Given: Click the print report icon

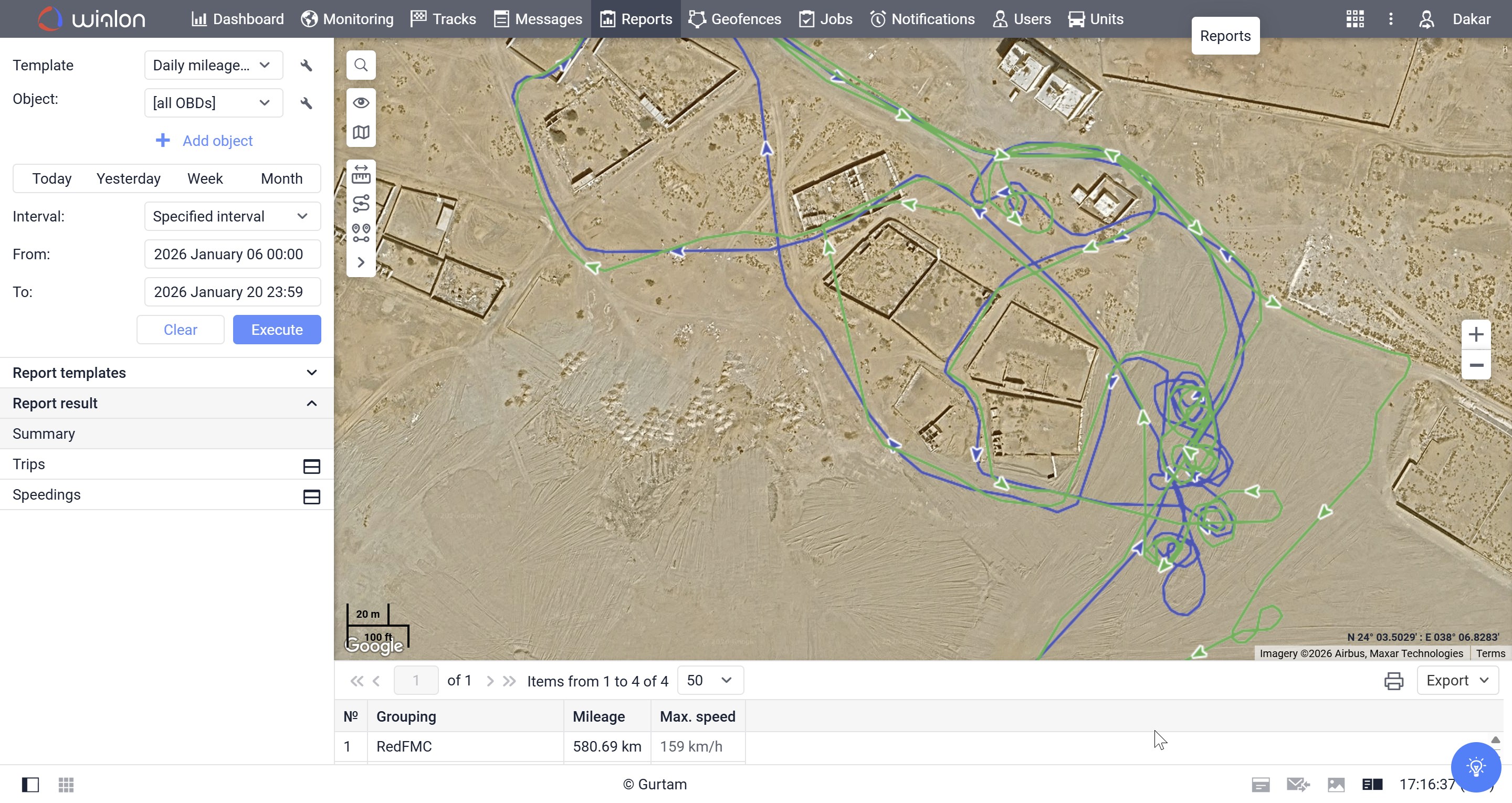Looking at the screenshot, I should (x=1393, y=681).
